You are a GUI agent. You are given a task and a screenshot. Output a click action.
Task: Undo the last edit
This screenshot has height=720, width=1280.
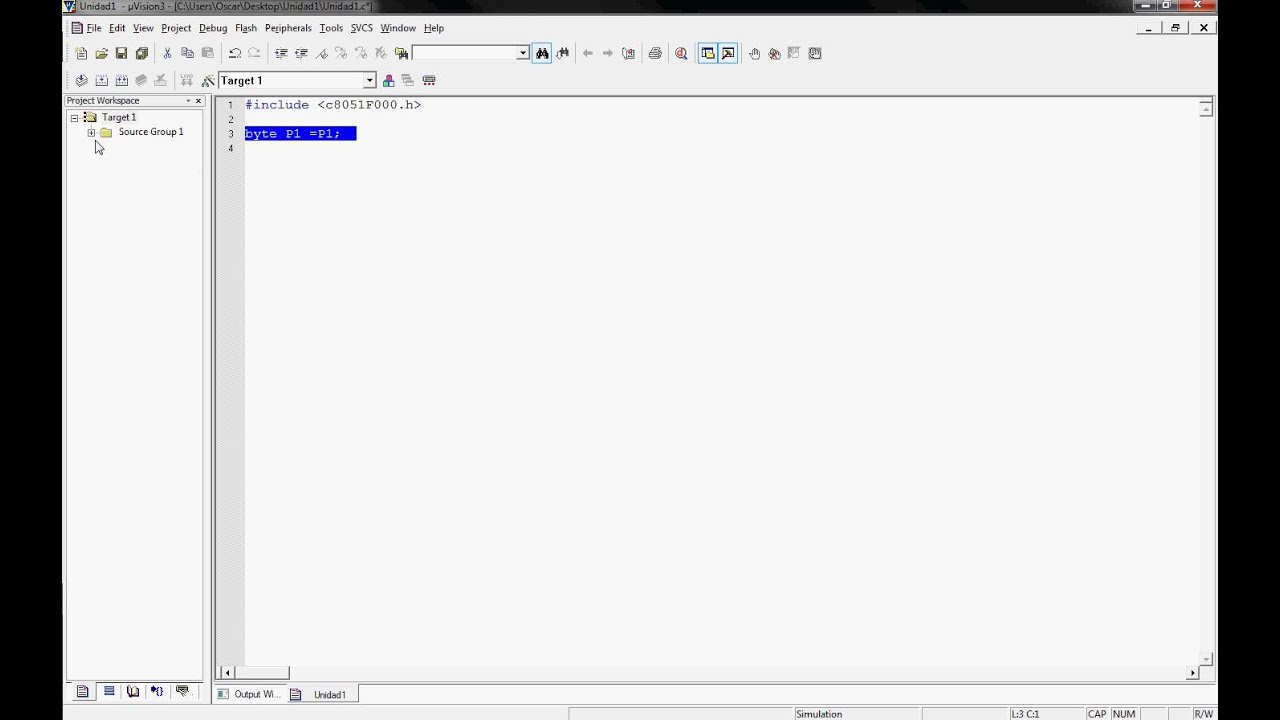[234, 53]
